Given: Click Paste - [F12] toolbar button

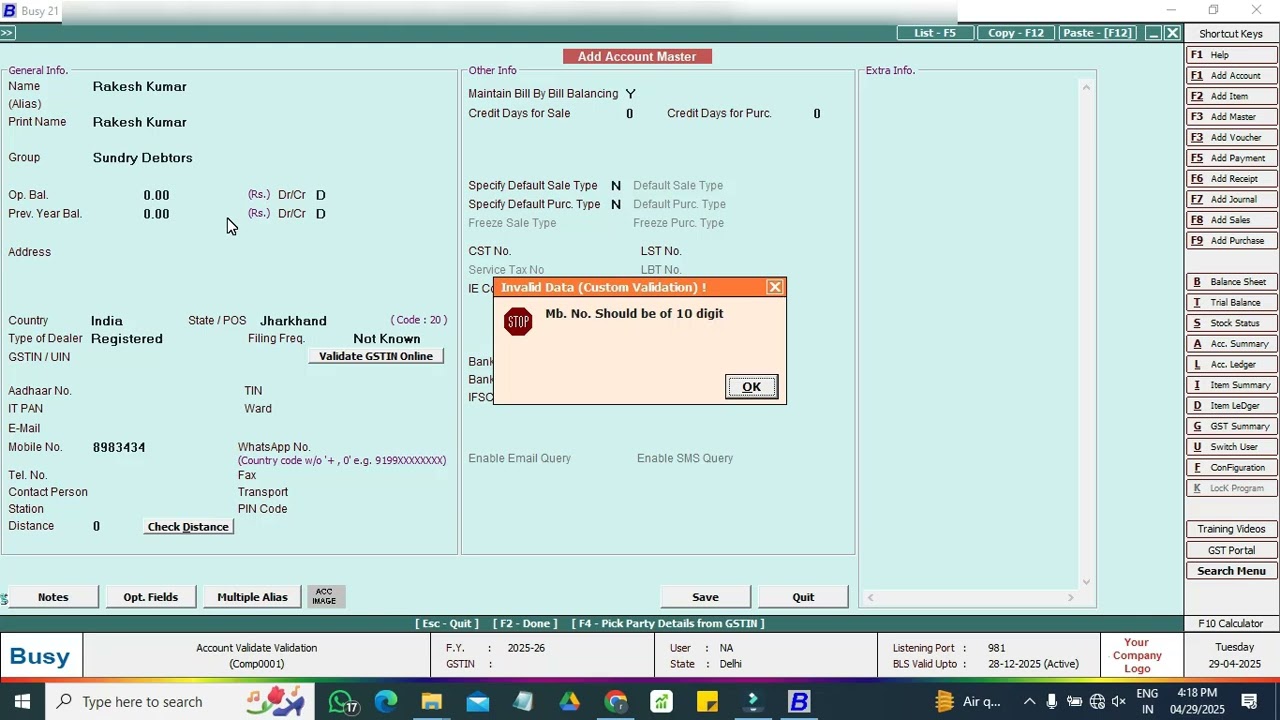Looking at the screenshot, I should pyautogui.click(x=1097, y=33).
